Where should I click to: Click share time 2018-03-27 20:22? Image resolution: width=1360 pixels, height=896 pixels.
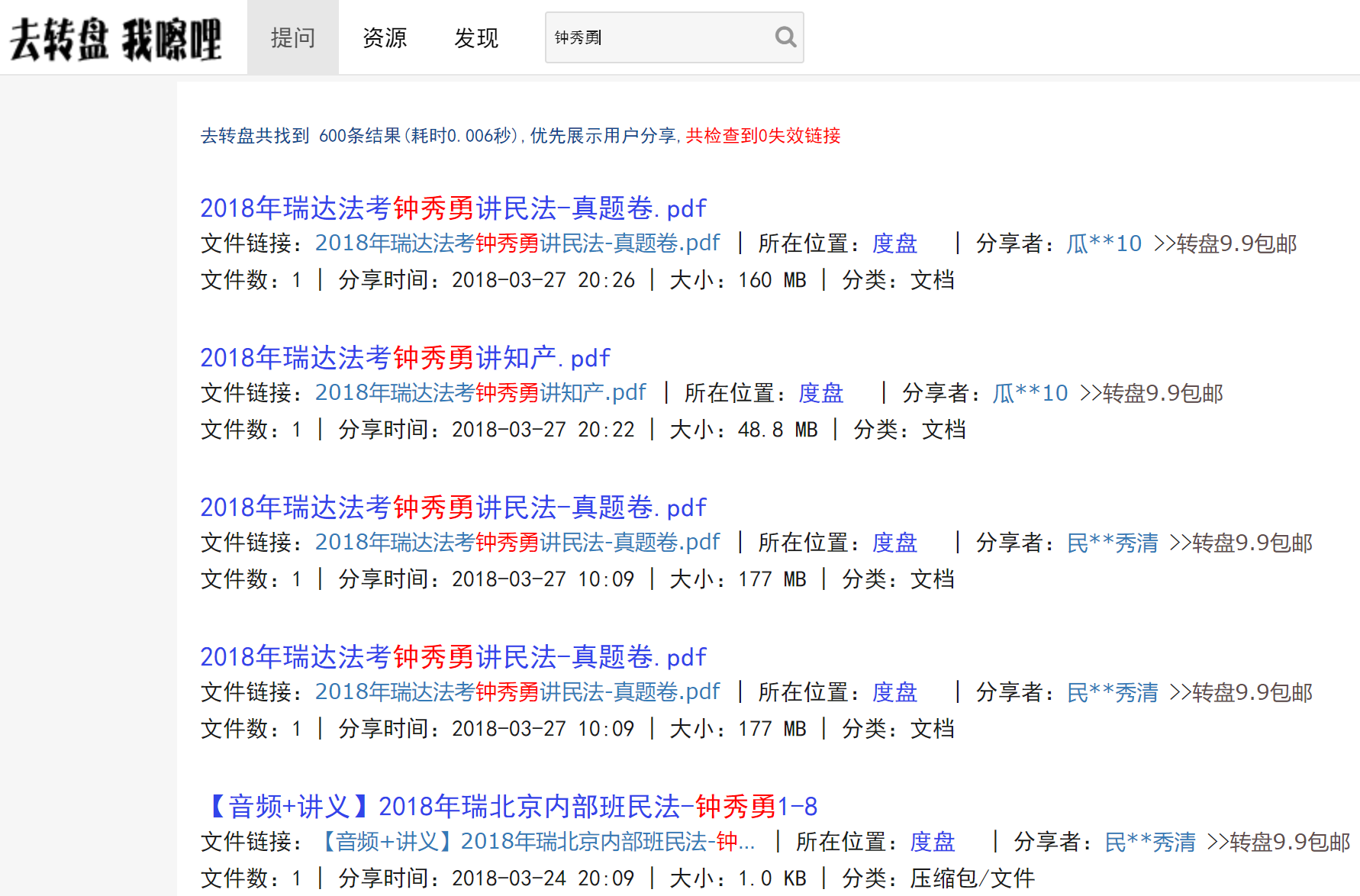(543, 429)
